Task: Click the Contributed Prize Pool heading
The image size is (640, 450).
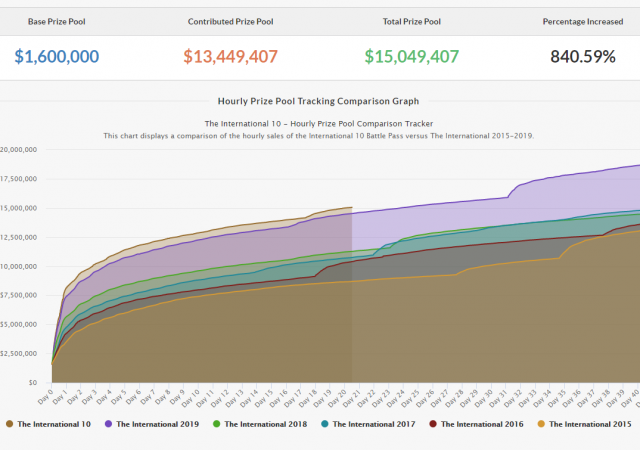Action: pos(232,21)
